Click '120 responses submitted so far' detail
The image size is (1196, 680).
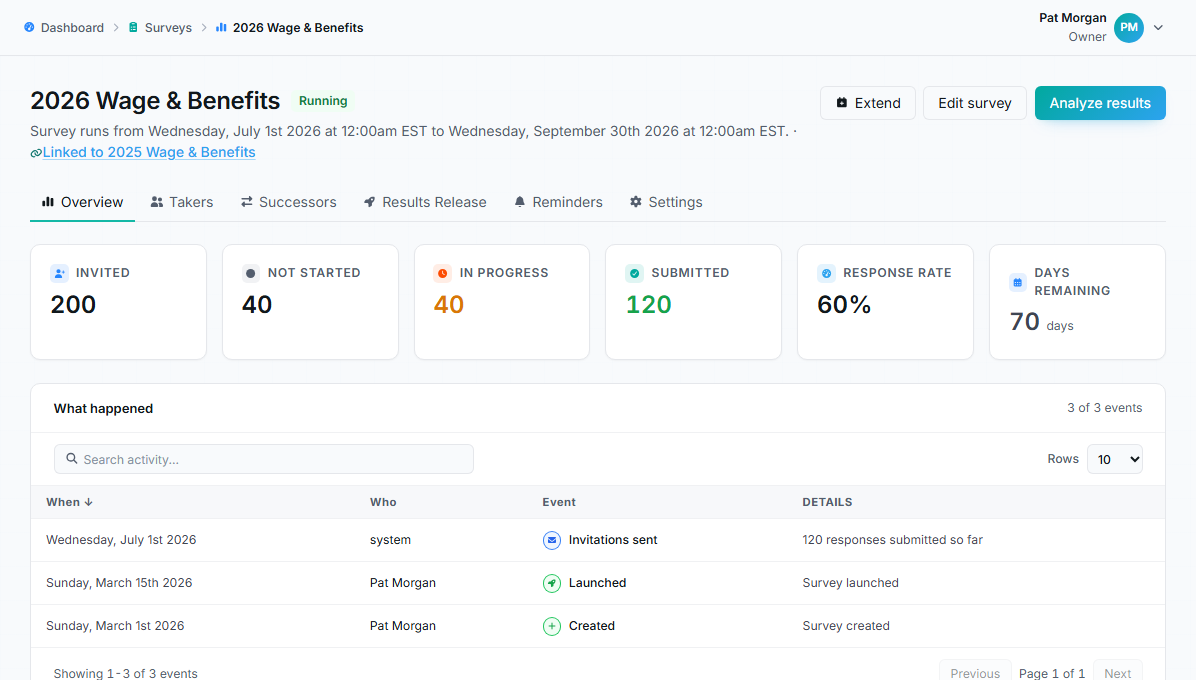(x=892, y=540)
